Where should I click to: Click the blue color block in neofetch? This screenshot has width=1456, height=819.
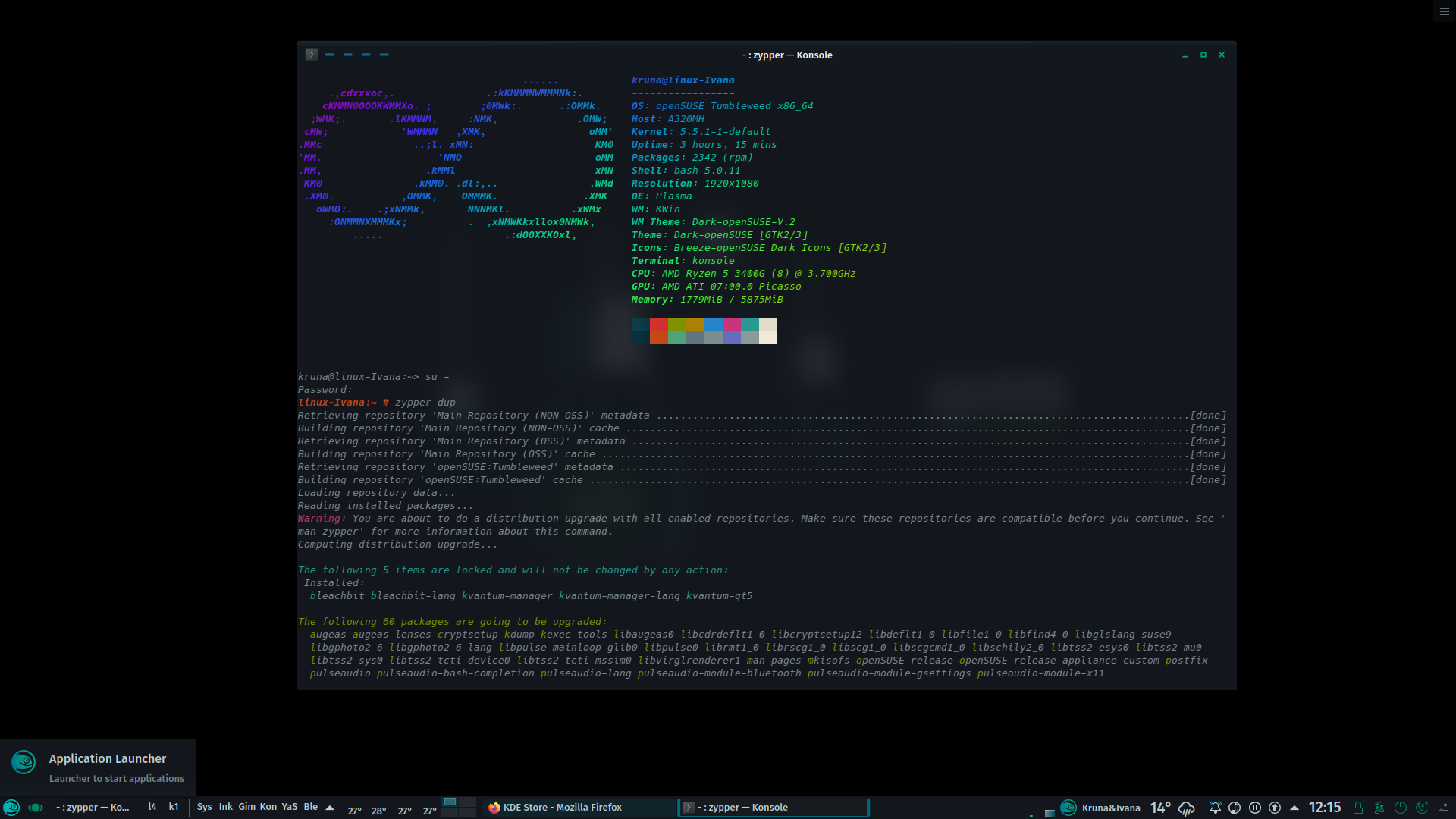click(x=714, y=325)
